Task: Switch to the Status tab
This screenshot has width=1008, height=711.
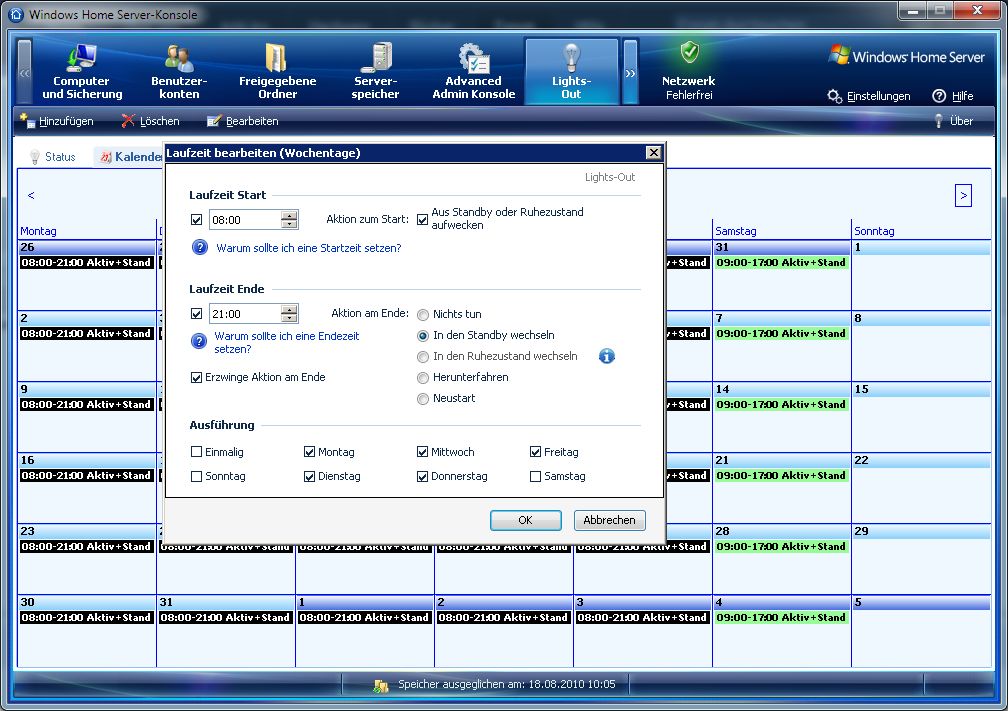Action: [52, 157]
